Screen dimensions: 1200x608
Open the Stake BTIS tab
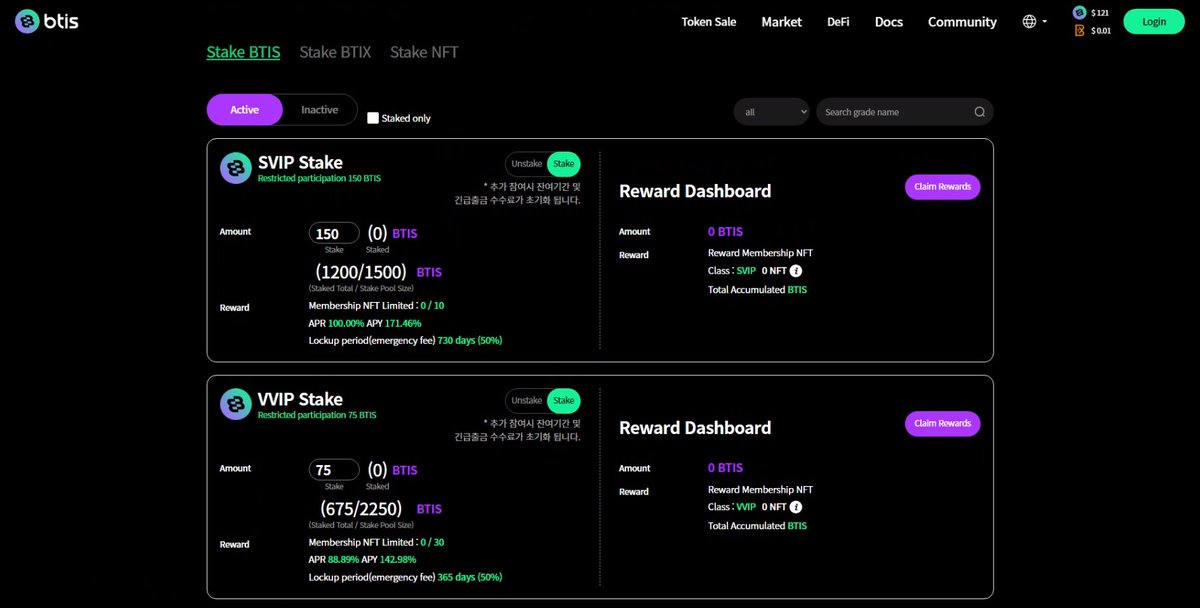point(243,52)
